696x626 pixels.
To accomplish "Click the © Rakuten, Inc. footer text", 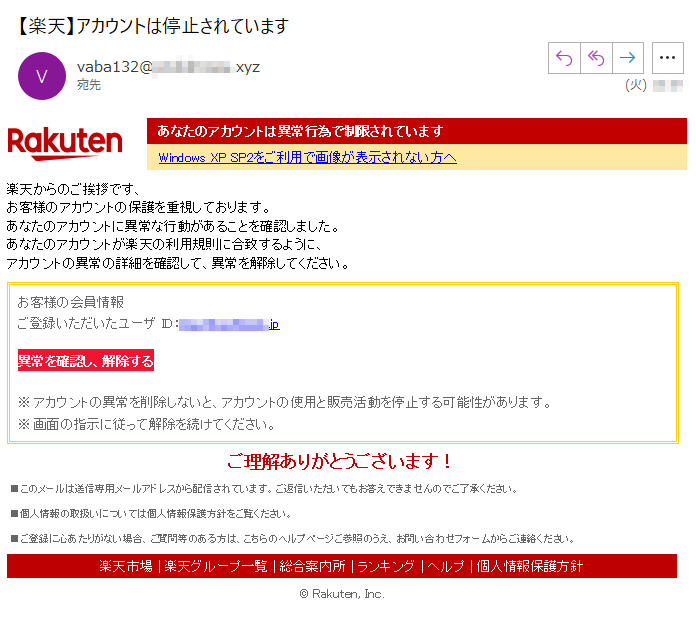I will pyautogui.click(x=342, y=594).
